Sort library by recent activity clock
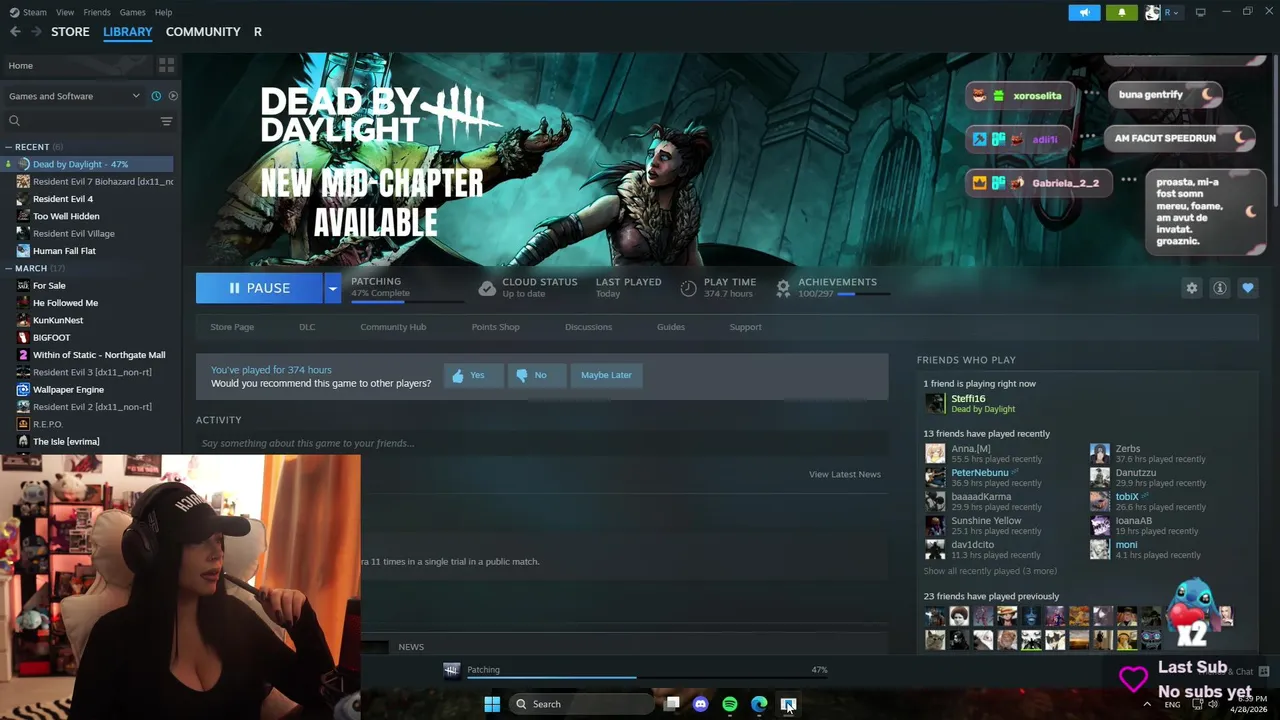Screen dimensions: 1280x720 click(x=156, y=96)
